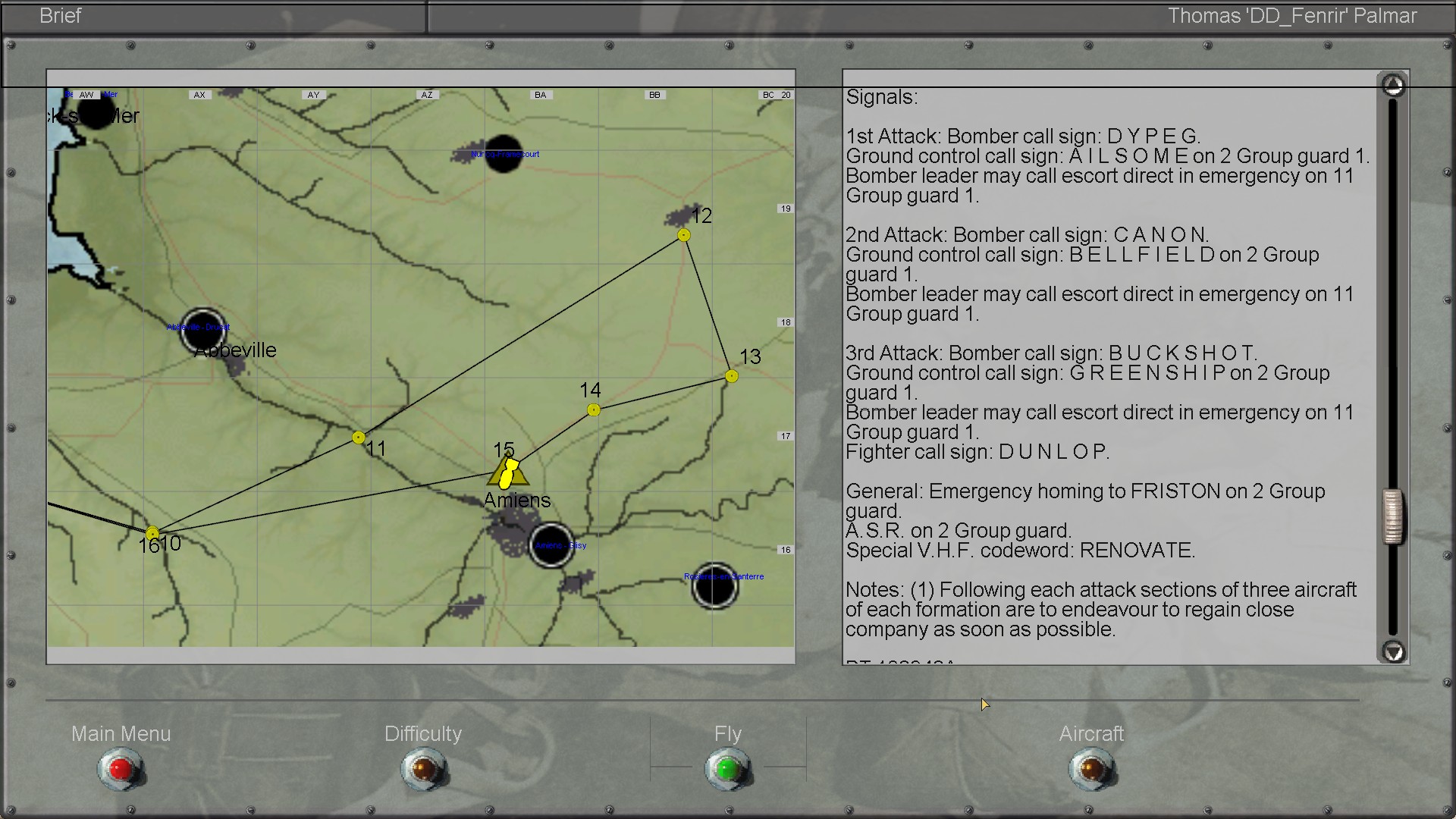Screen dimensions: 1456x819
Task: Select waypoint 14 marker
Action: tap(594, 410)
